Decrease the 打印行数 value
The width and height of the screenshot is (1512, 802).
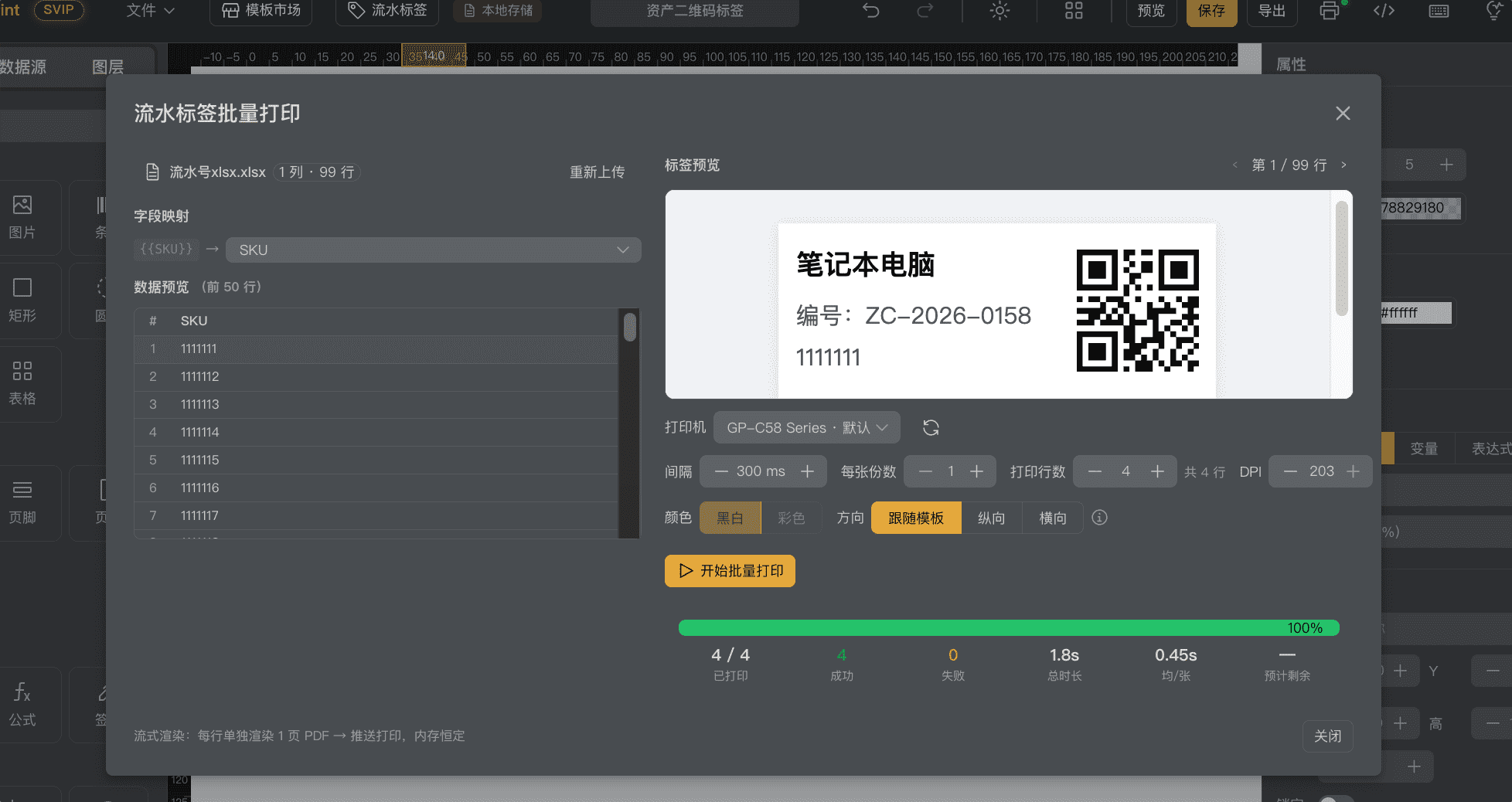[x=1095, y=471]
